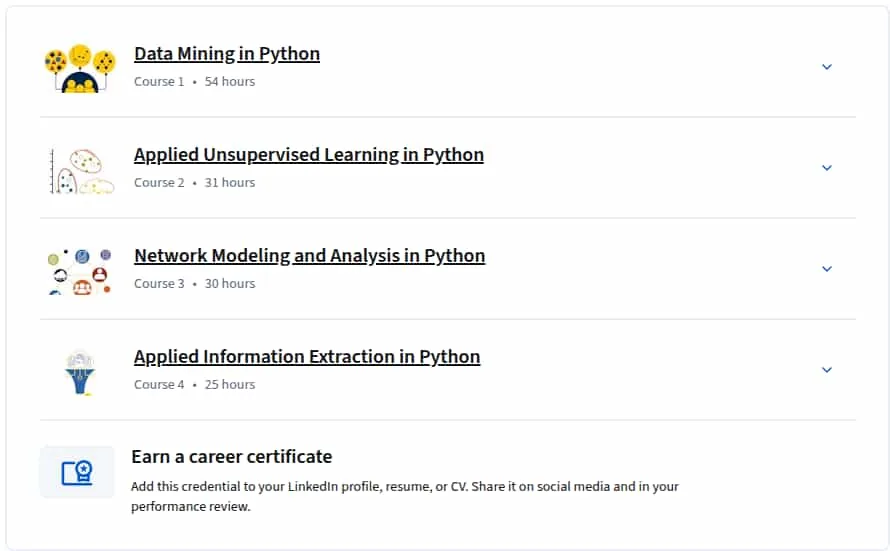Open the Data Mining in Python link

point(227,54)
